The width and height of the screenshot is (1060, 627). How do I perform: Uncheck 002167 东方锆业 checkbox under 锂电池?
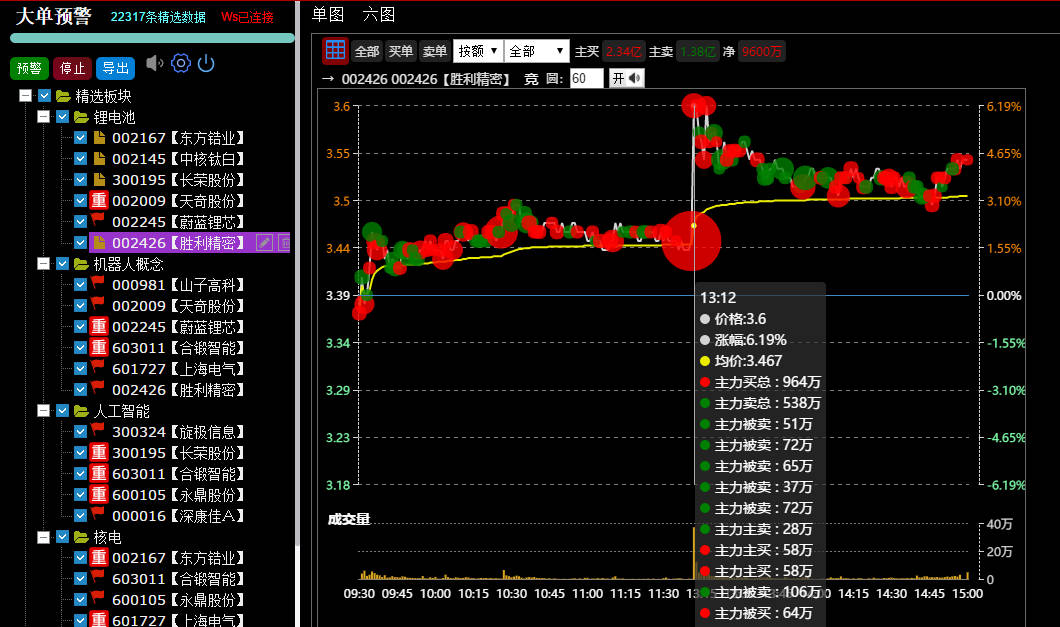[x=81, y=139]
